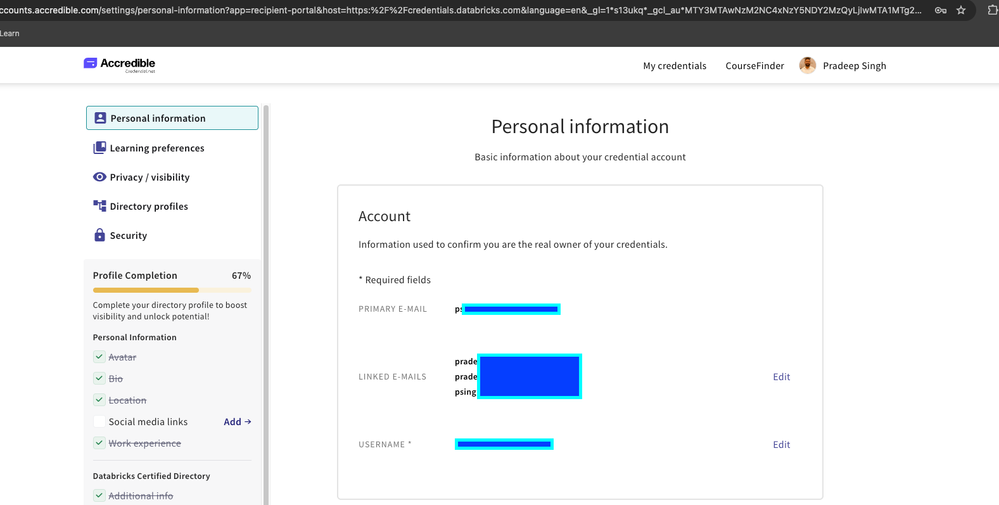The width and height of the screenshot is (999, 505).
Task: Bookmark page with the star icon
Action: [961, 10]
